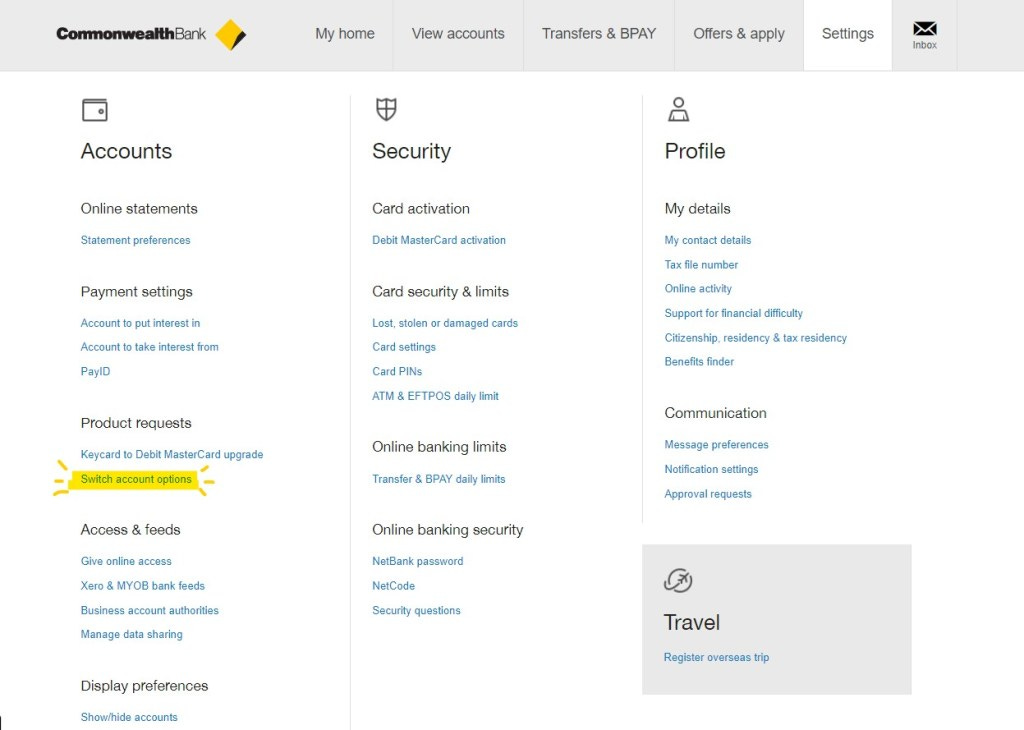Click the Online banking security subheading
Image resolution: width=1024 pixels, height=730 pixels.
tap(447, 530)
